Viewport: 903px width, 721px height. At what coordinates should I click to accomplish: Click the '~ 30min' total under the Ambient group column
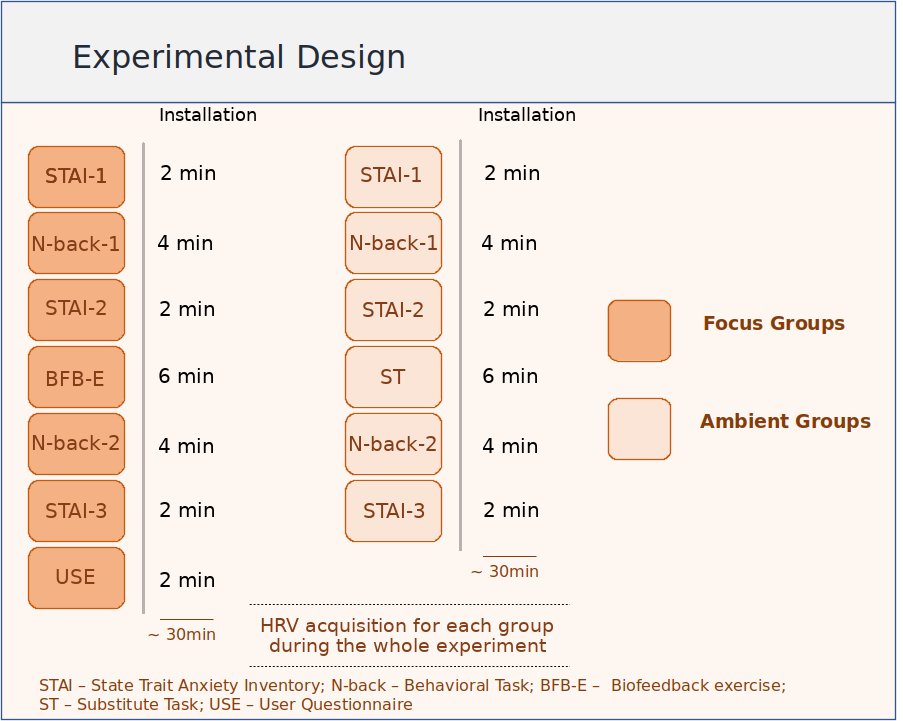pyautogui.click(x=505, y=571)
